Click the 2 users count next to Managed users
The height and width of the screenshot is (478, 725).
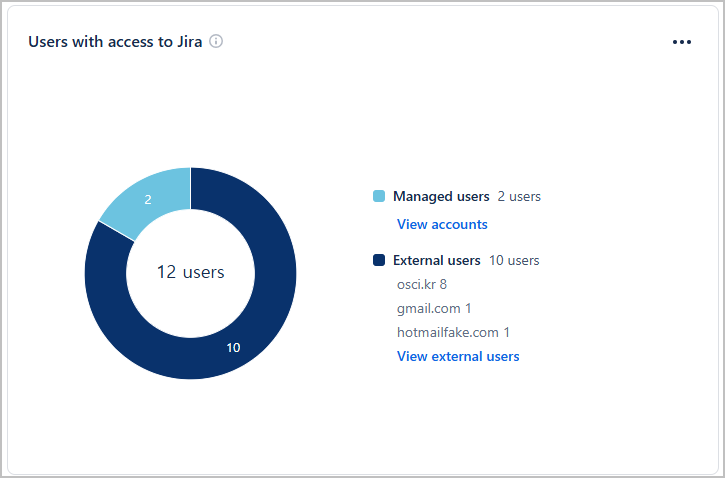pos(519,196)
